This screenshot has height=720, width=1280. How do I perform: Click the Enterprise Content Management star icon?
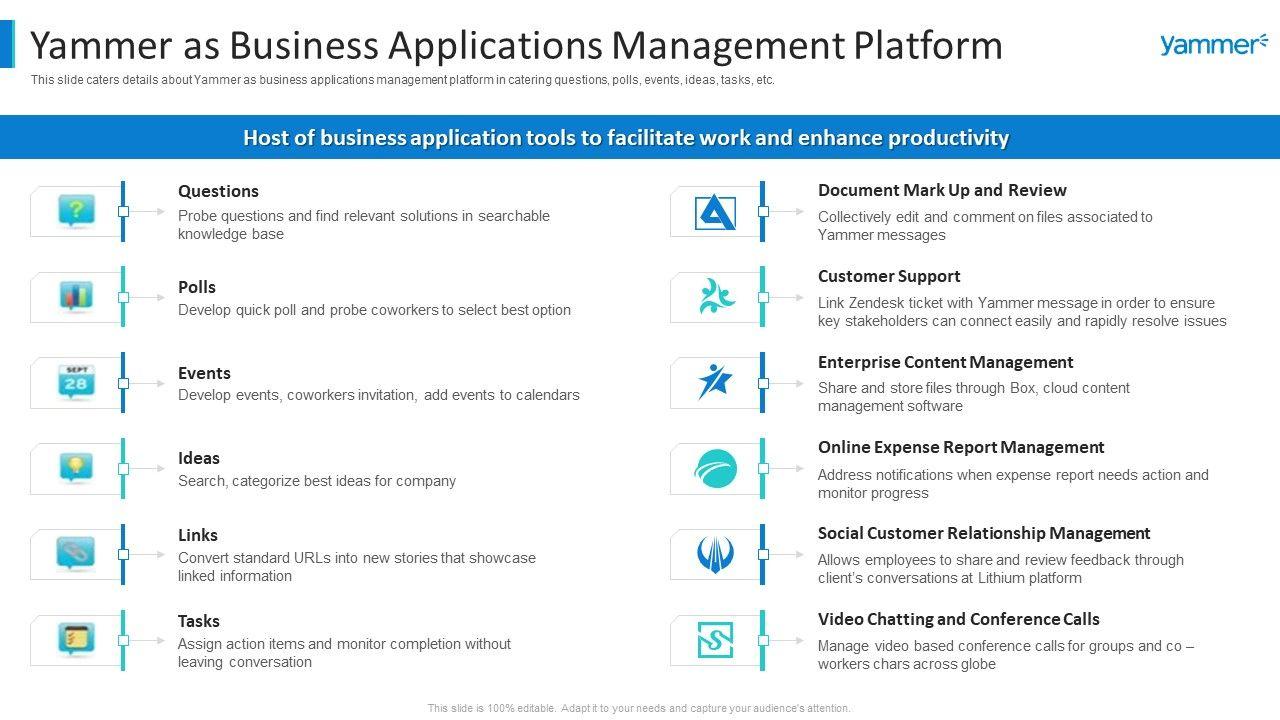pos(716,382)
